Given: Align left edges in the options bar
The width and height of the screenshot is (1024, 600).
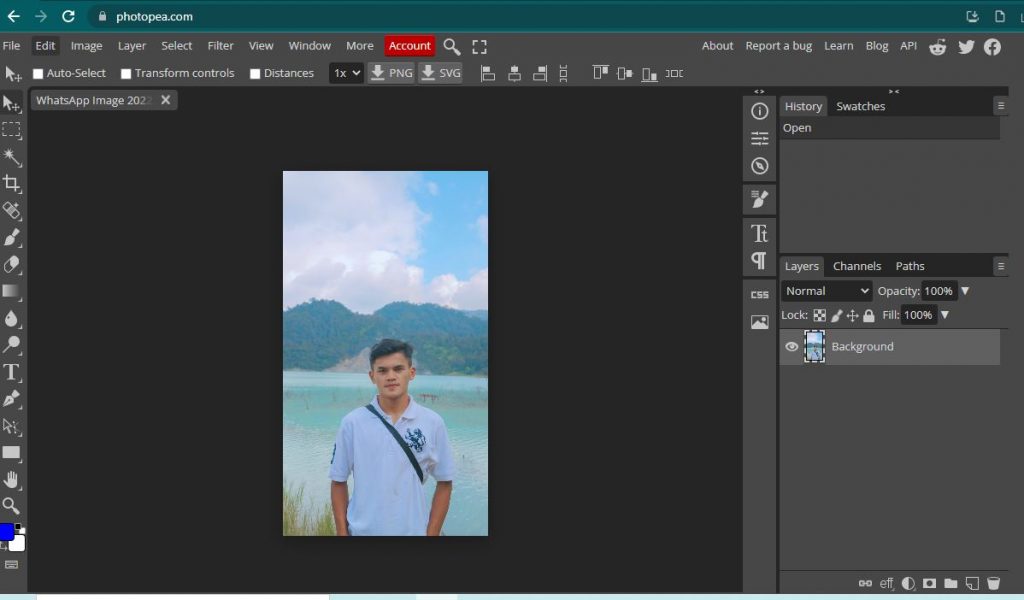Looking at the screenshot, I should click(x=488, y=73).
